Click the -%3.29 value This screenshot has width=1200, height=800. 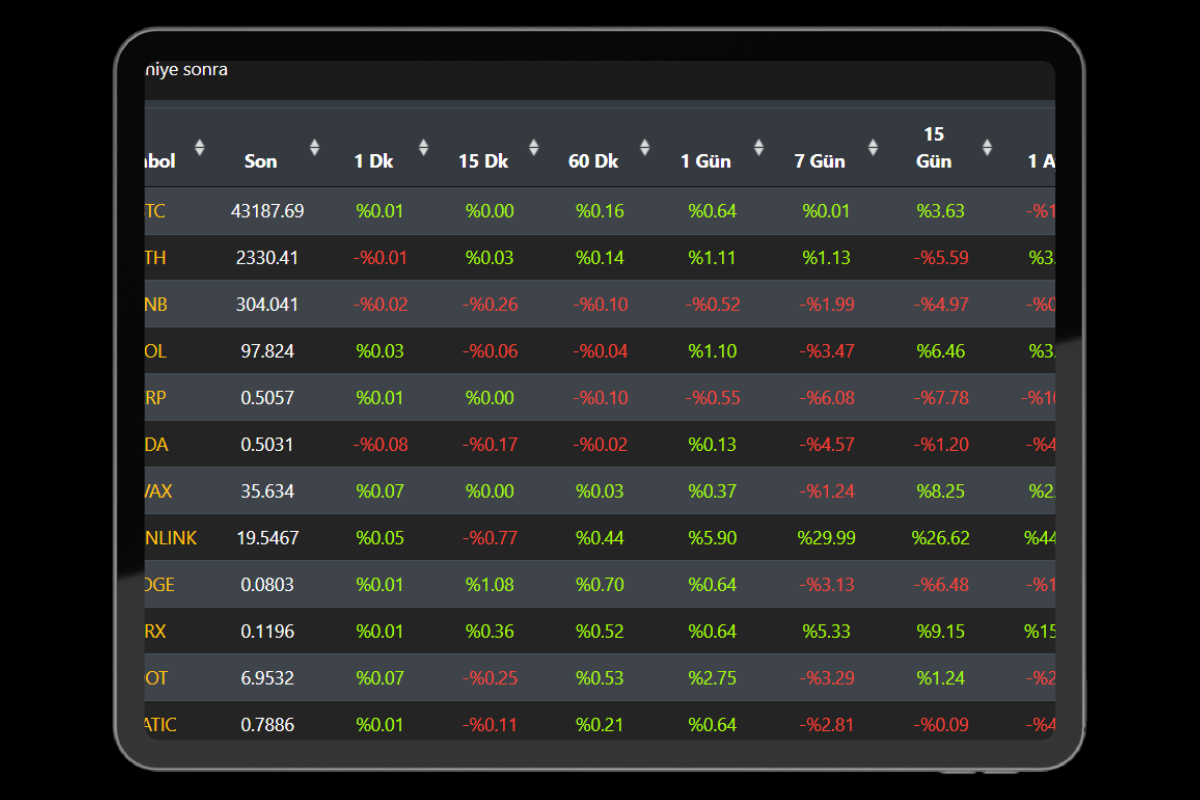(x=826, y=678)
